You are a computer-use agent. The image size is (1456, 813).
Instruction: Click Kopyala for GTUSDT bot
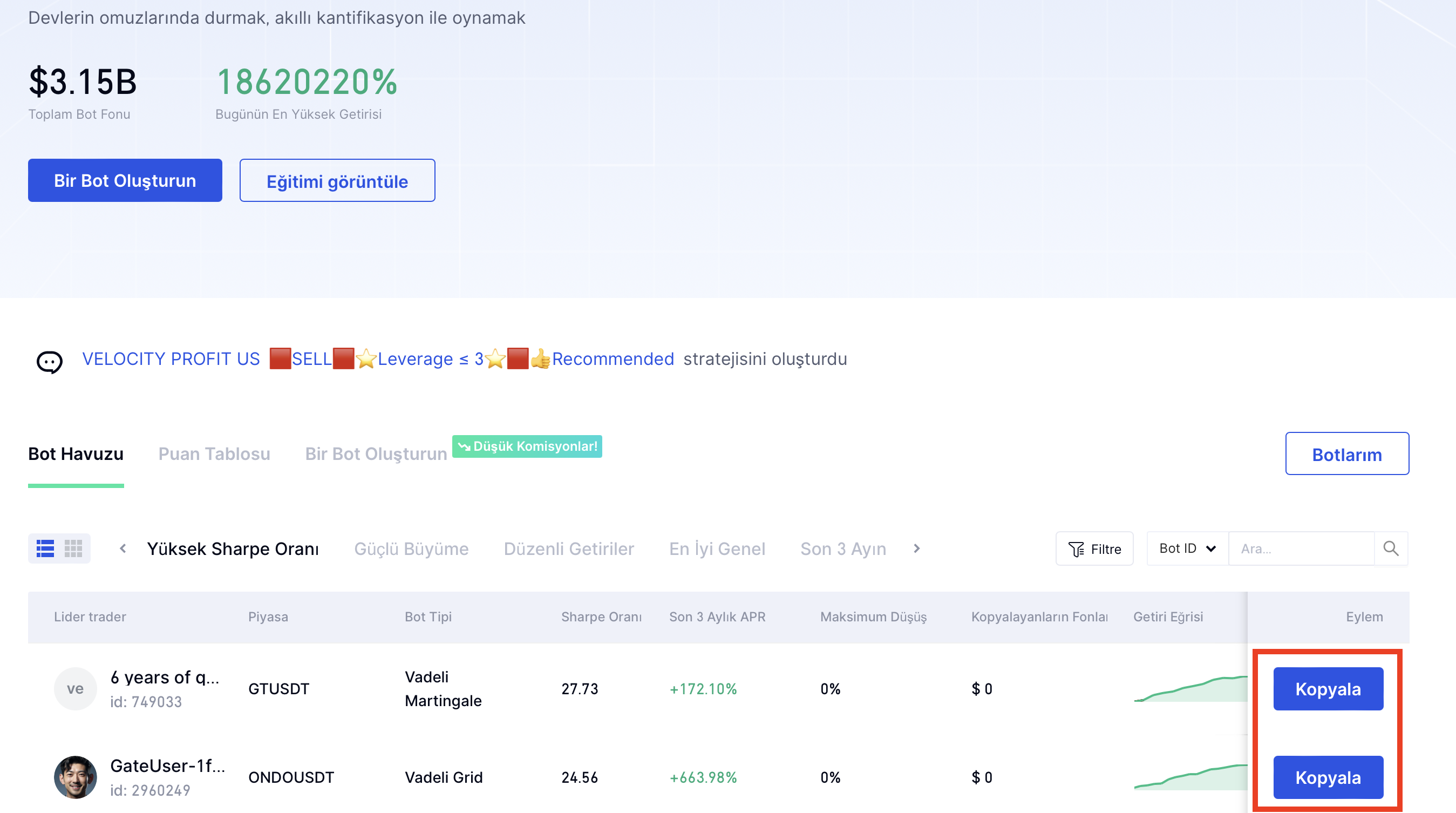(x=1327, y=688)
